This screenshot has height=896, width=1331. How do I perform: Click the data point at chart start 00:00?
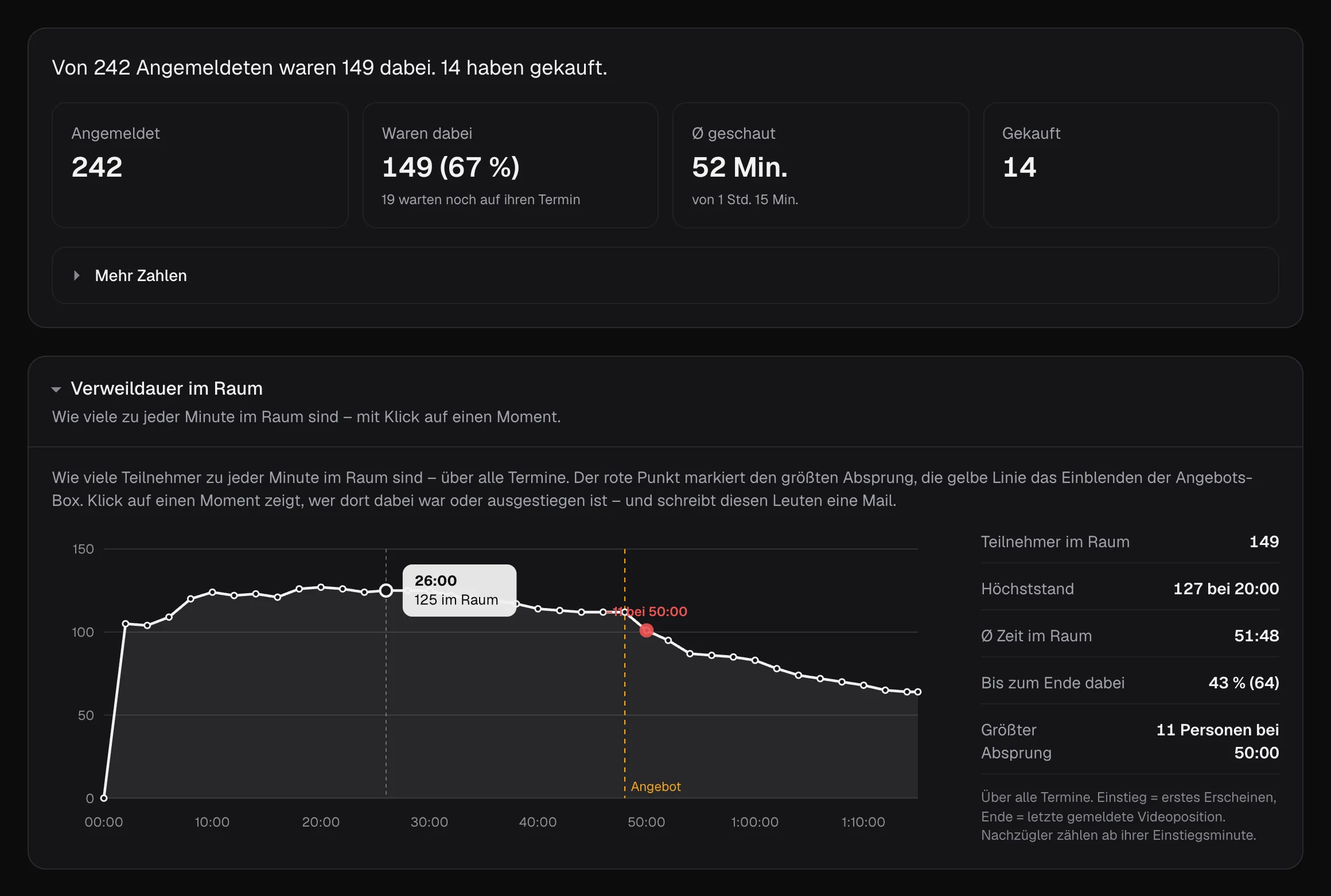pos(104,798)
